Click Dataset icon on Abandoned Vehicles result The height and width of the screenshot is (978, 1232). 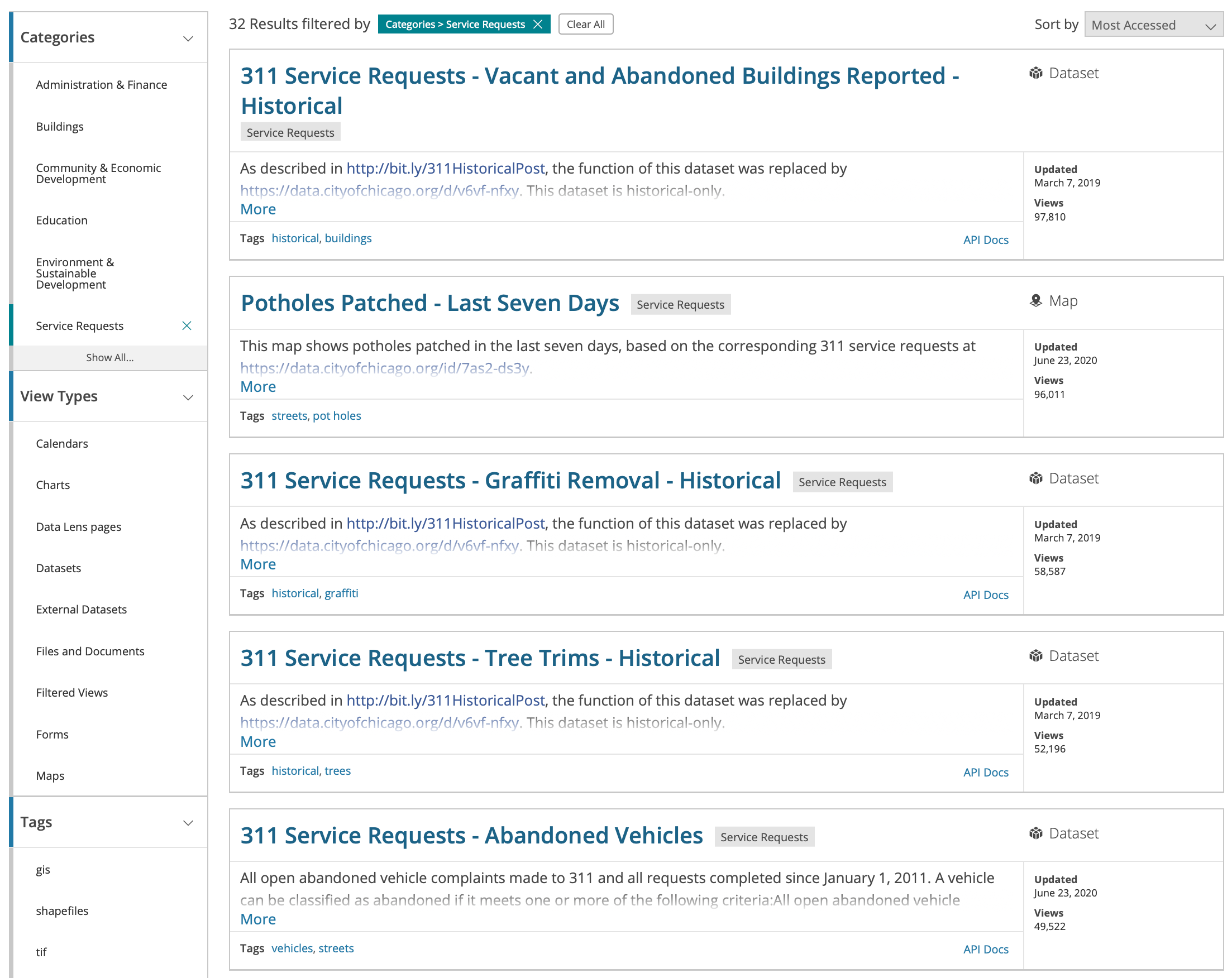1035,833
